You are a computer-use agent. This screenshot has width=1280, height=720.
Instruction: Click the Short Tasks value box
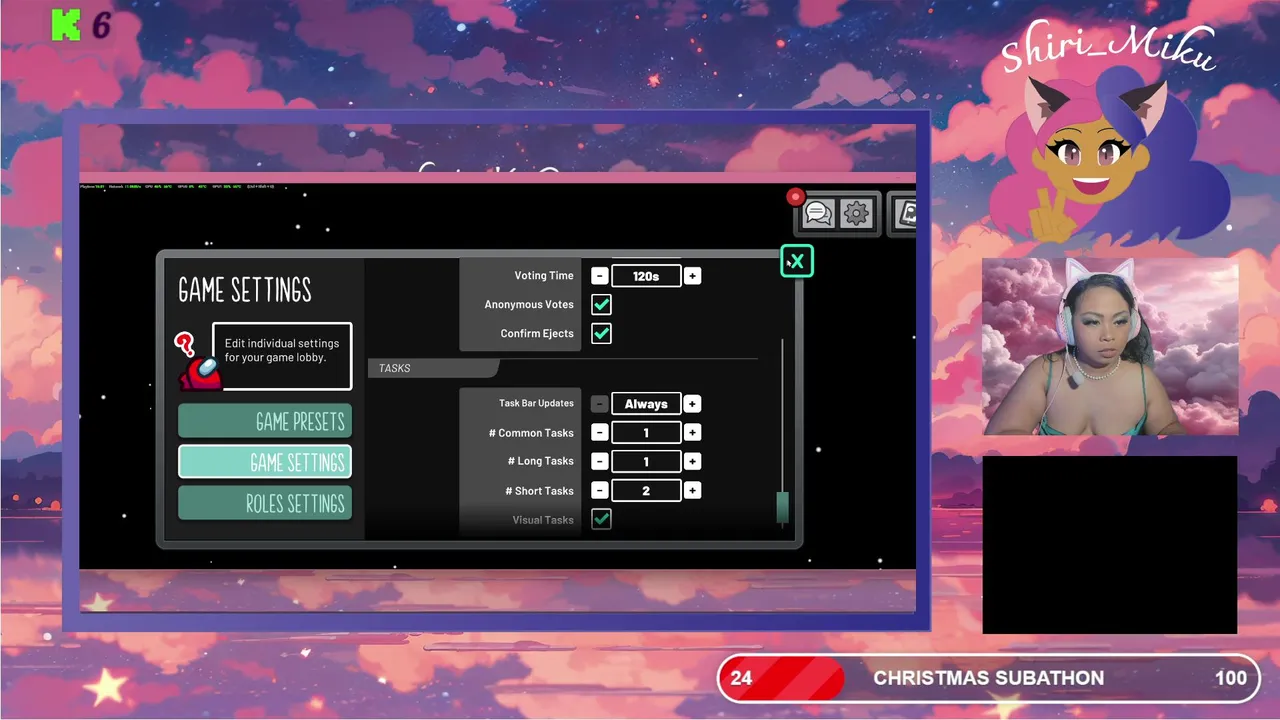[646, 491]
